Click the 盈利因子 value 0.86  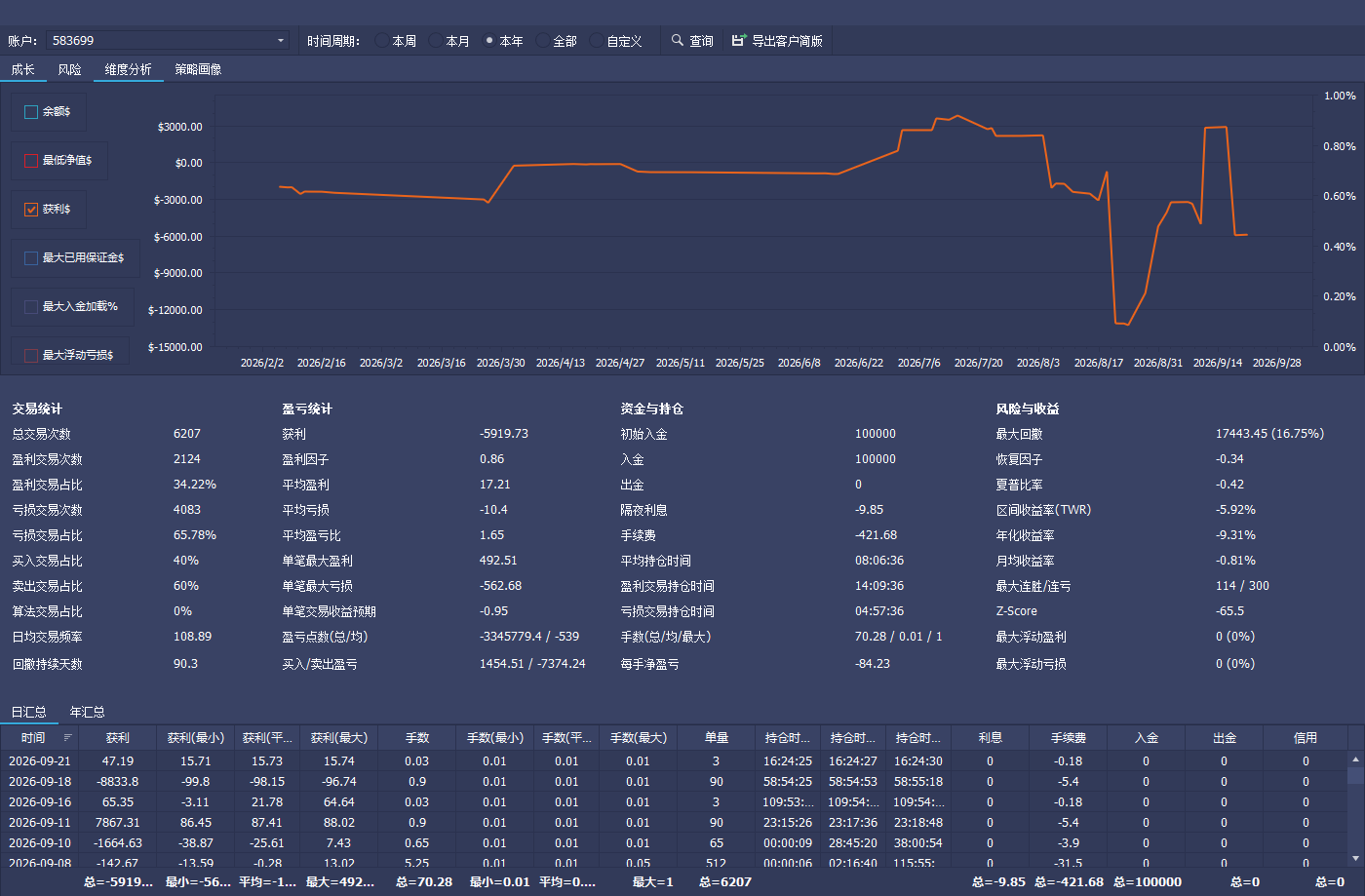492,459
